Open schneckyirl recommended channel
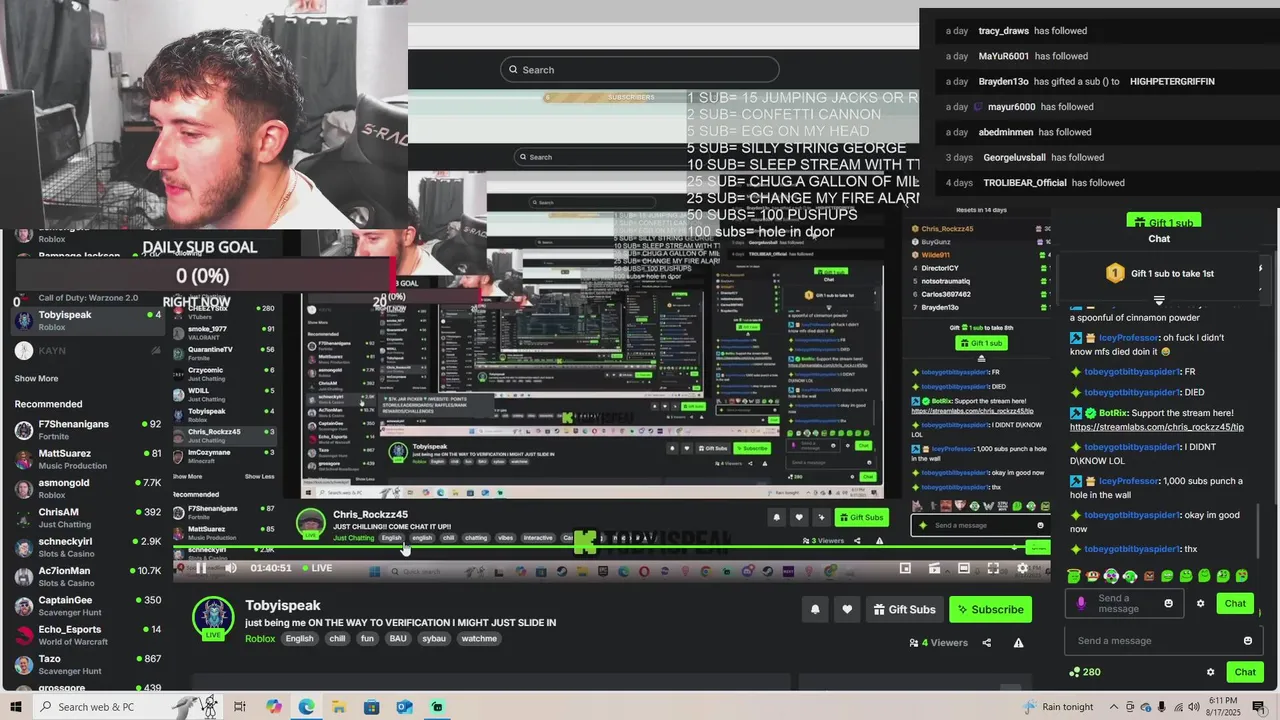This screenshot has height=720, width=1280. (88, 547)
